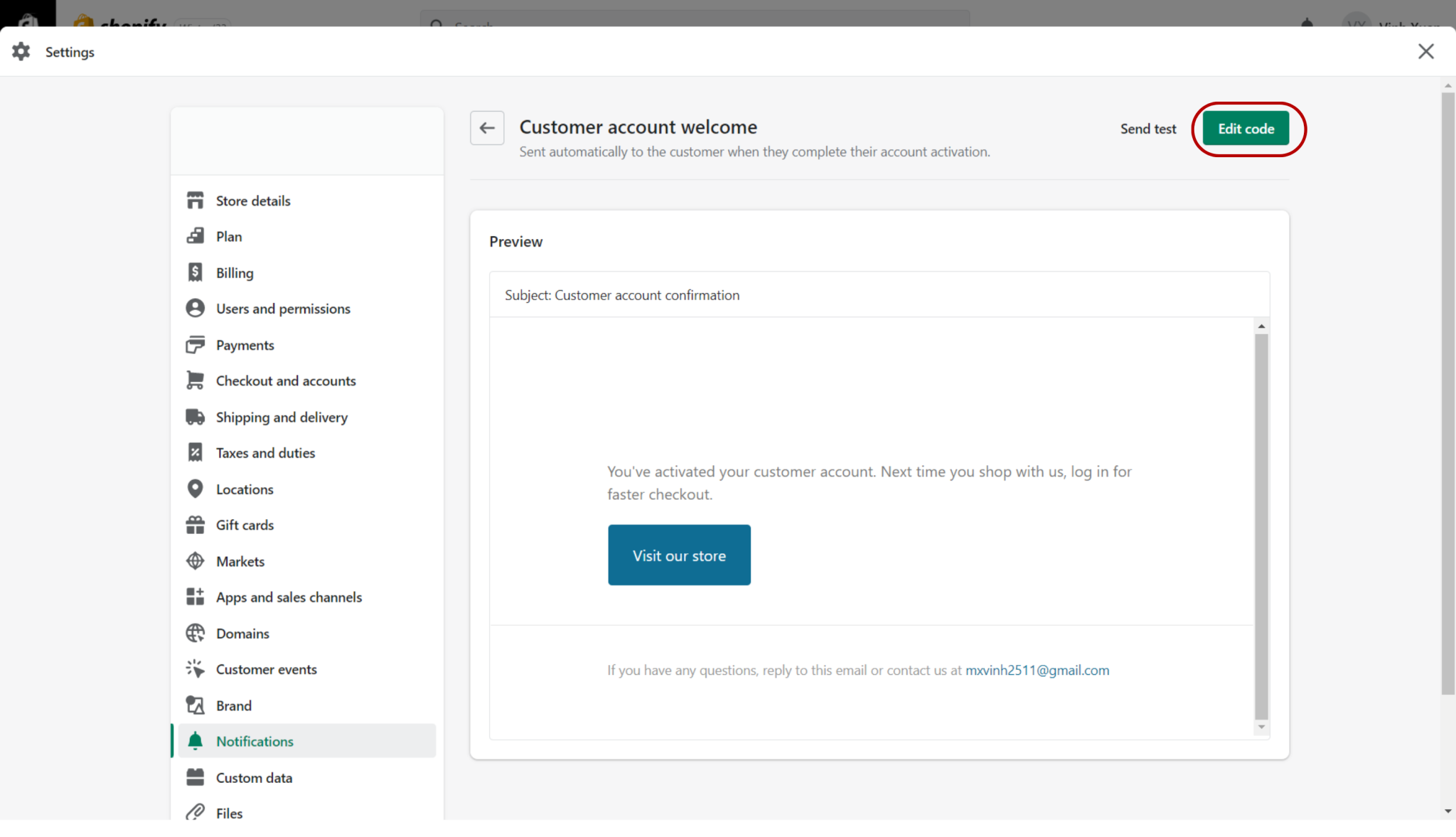Select the Custom data entry
Image resolution: width=1456 pixels, height=837 pixels.
coord(254,777)
